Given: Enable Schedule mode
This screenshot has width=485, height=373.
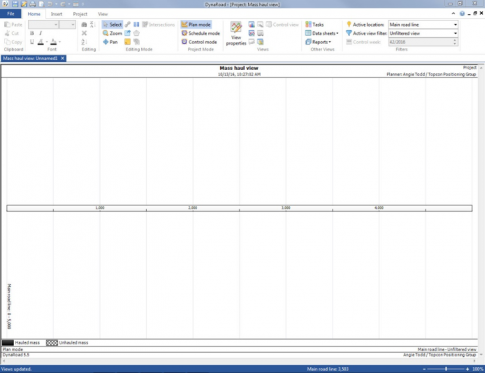Looking at the screenshot, I should (201, 33).
